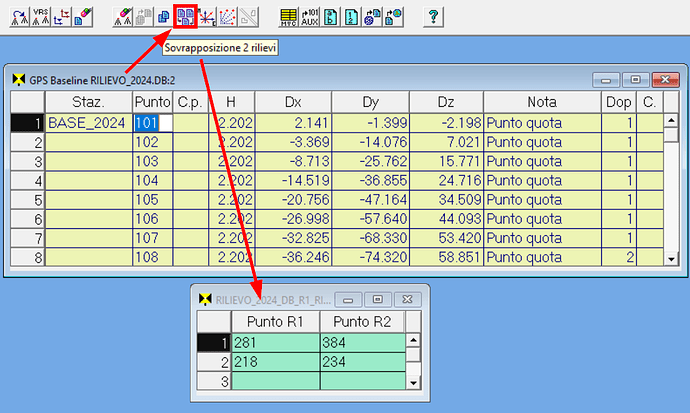This screenshot has height=413, width=690.
Task: Click the 1/2 document icon
Action: coord(351,17)
